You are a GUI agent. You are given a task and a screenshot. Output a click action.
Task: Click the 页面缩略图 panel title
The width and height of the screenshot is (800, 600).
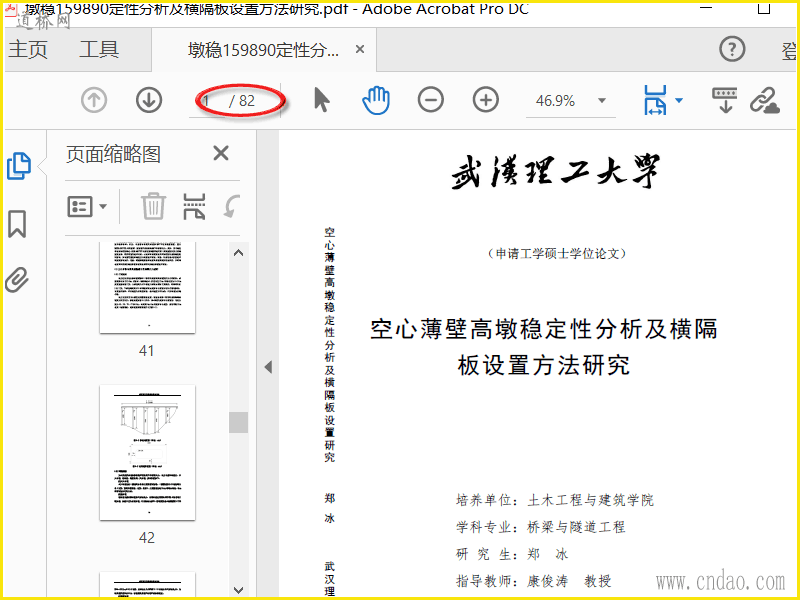point(113,154)
